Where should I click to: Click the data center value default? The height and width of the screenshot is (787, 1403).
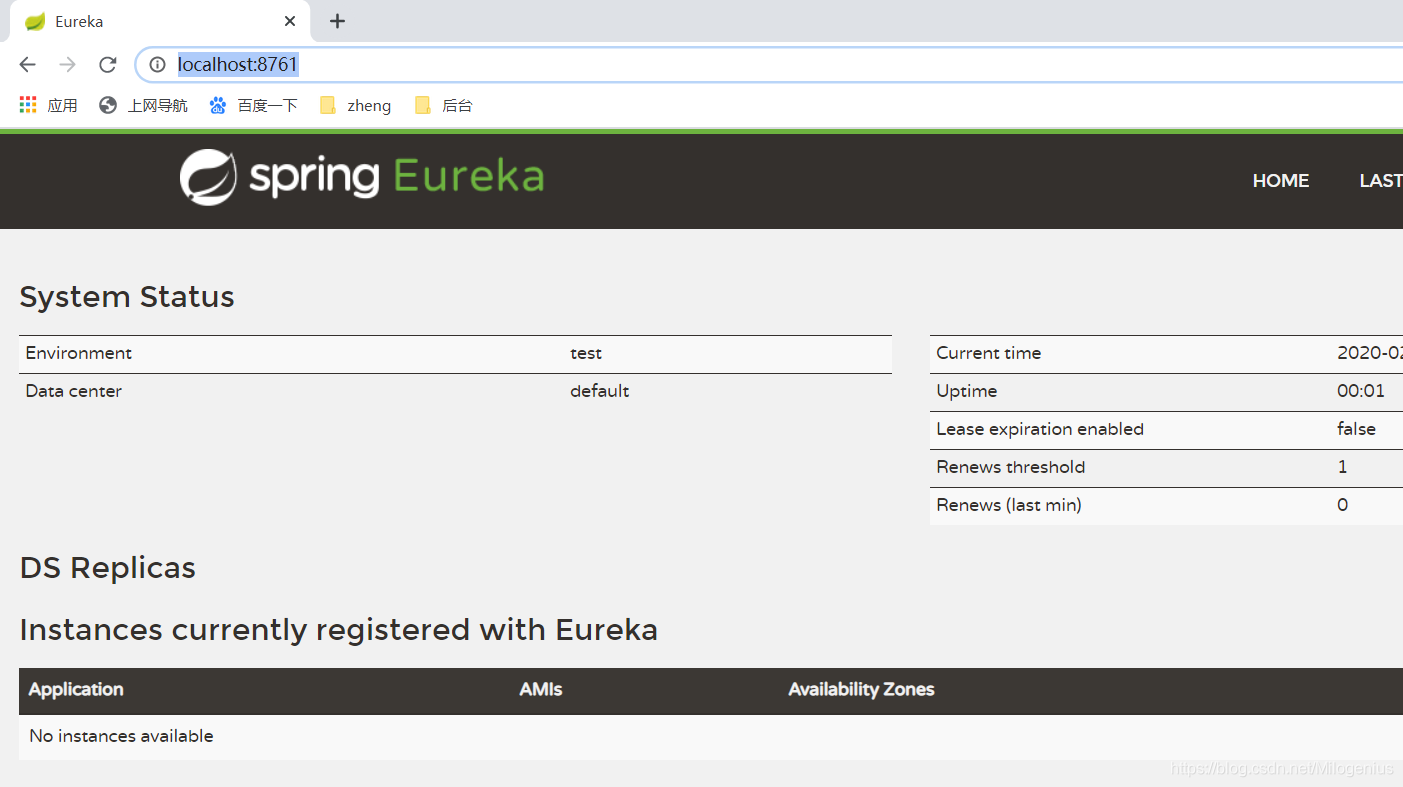tap(600, 391)
